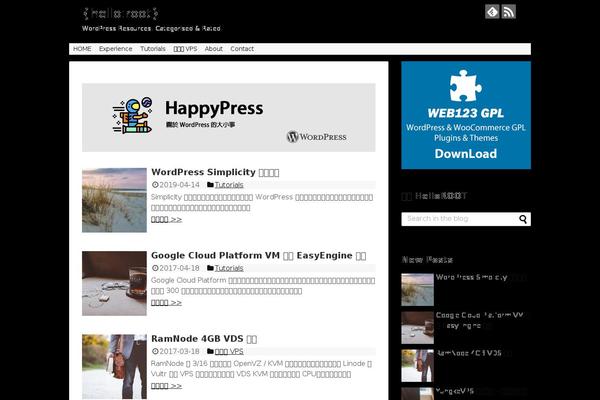Click the search magnifier icon
This screenshot has height=400, width=600.
point(523,219)
